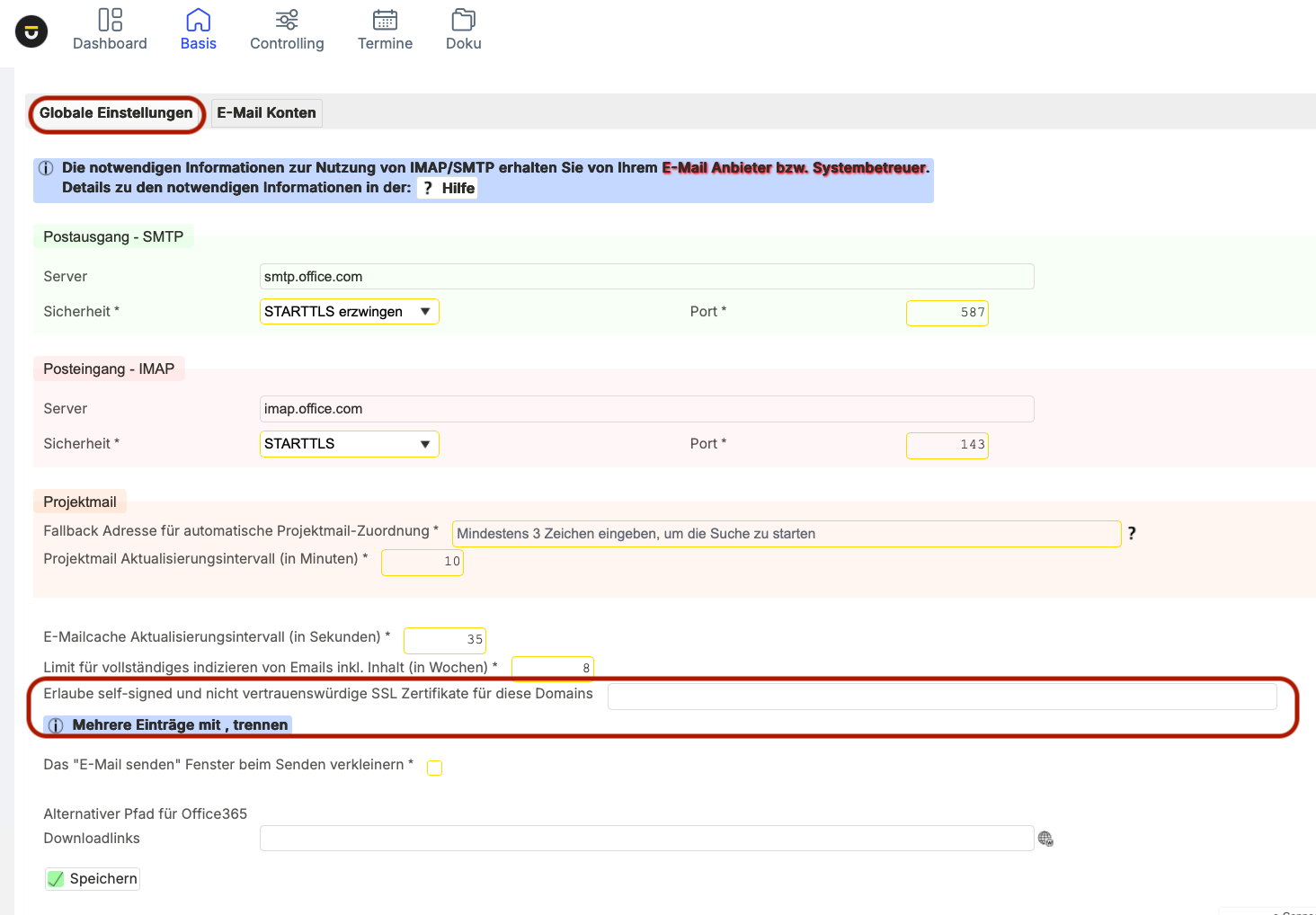Click question mark next to Fallback Adresse
The image size is (1316, 915).
tap(1132, 533)
